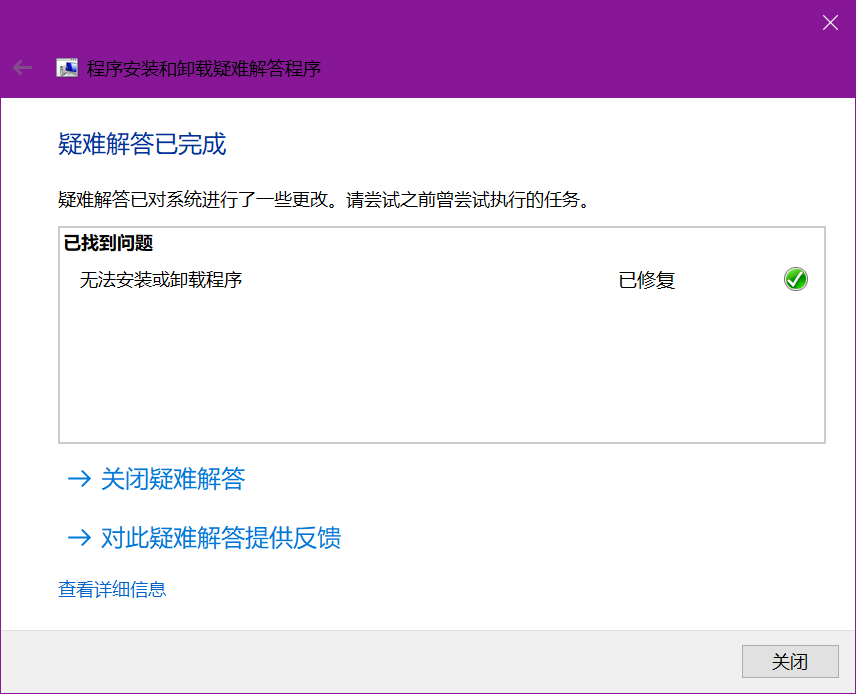Click the 程序安装和卸载疑难解答程序 window title

[203, 69]
